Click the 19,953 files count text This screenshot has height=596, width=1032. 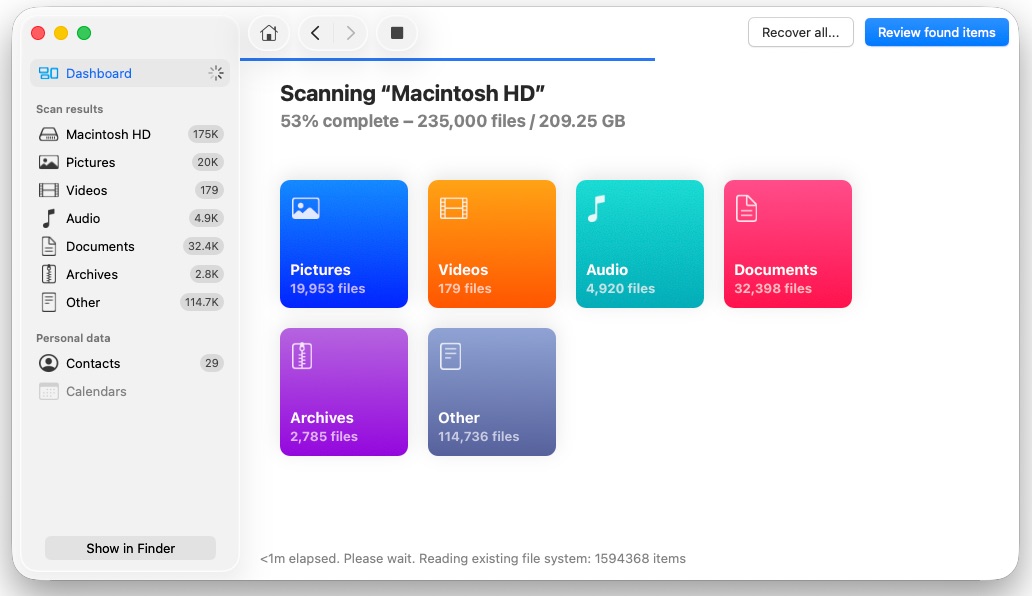pos(327,288)
